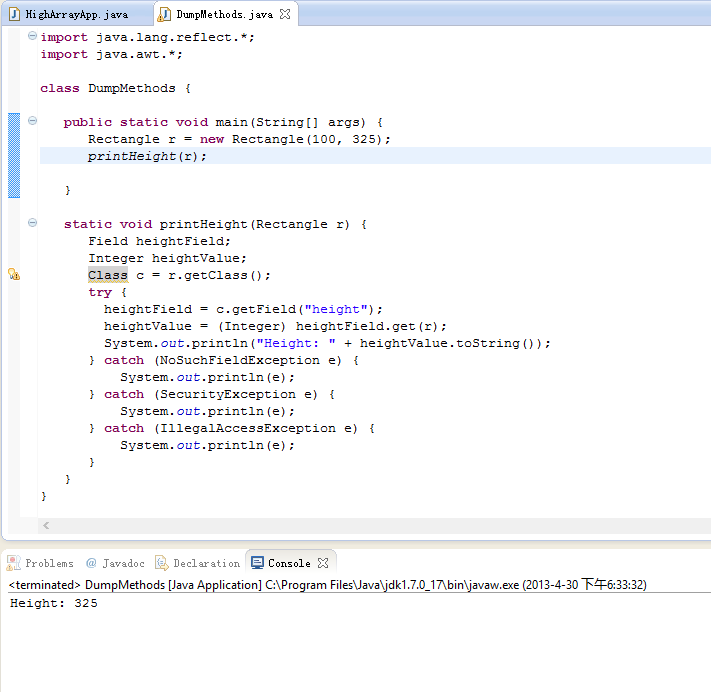
Task: Collapse the main method fold marker
Action: tap(32, 121)
